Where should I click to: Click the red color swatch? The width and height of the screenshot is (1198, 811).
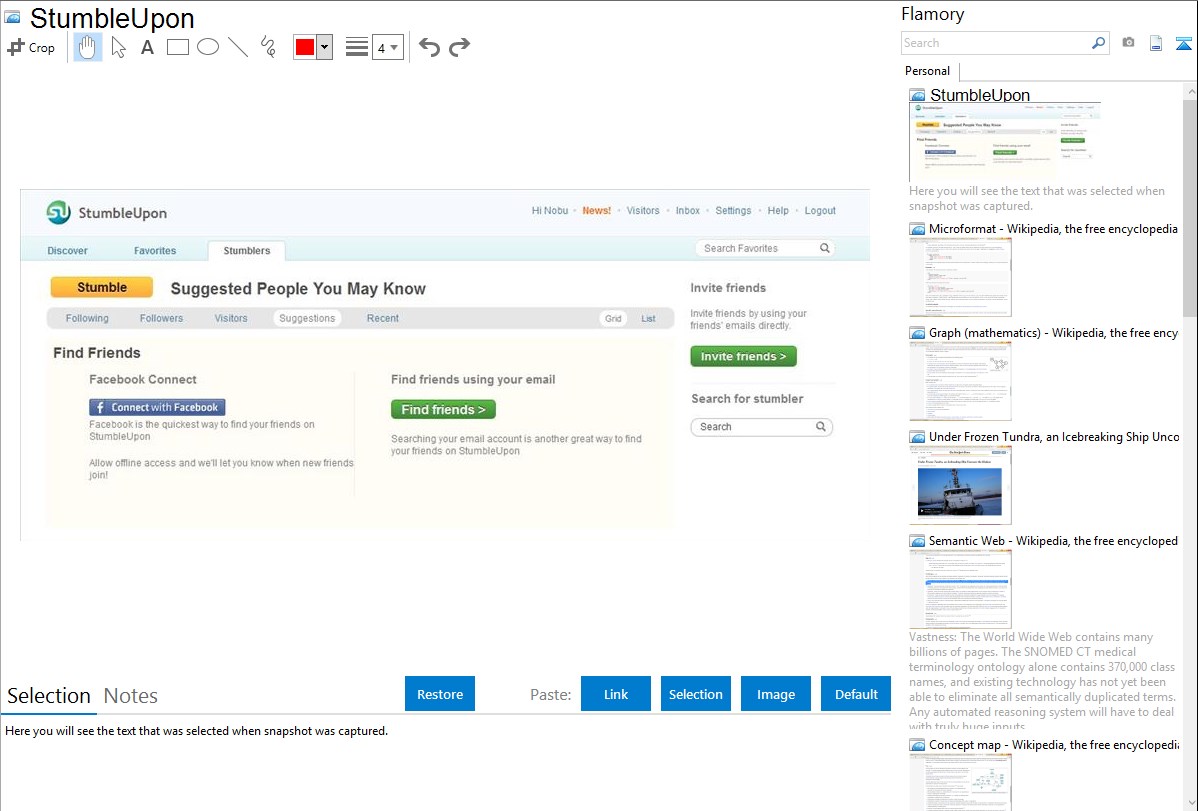[x=305, y=47]
